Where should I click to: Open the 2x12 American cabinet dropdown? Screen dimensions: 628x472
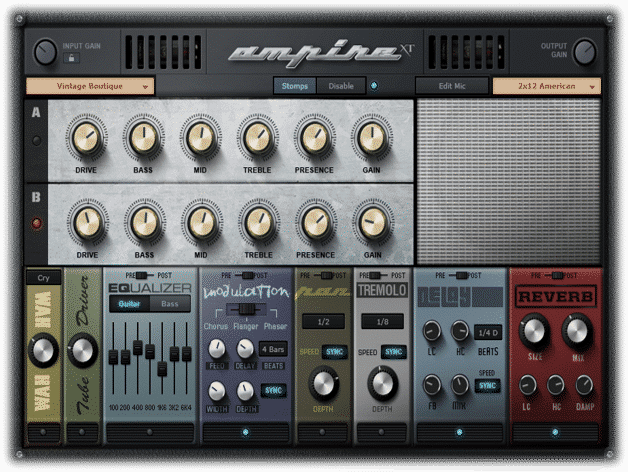click(547, 86)
